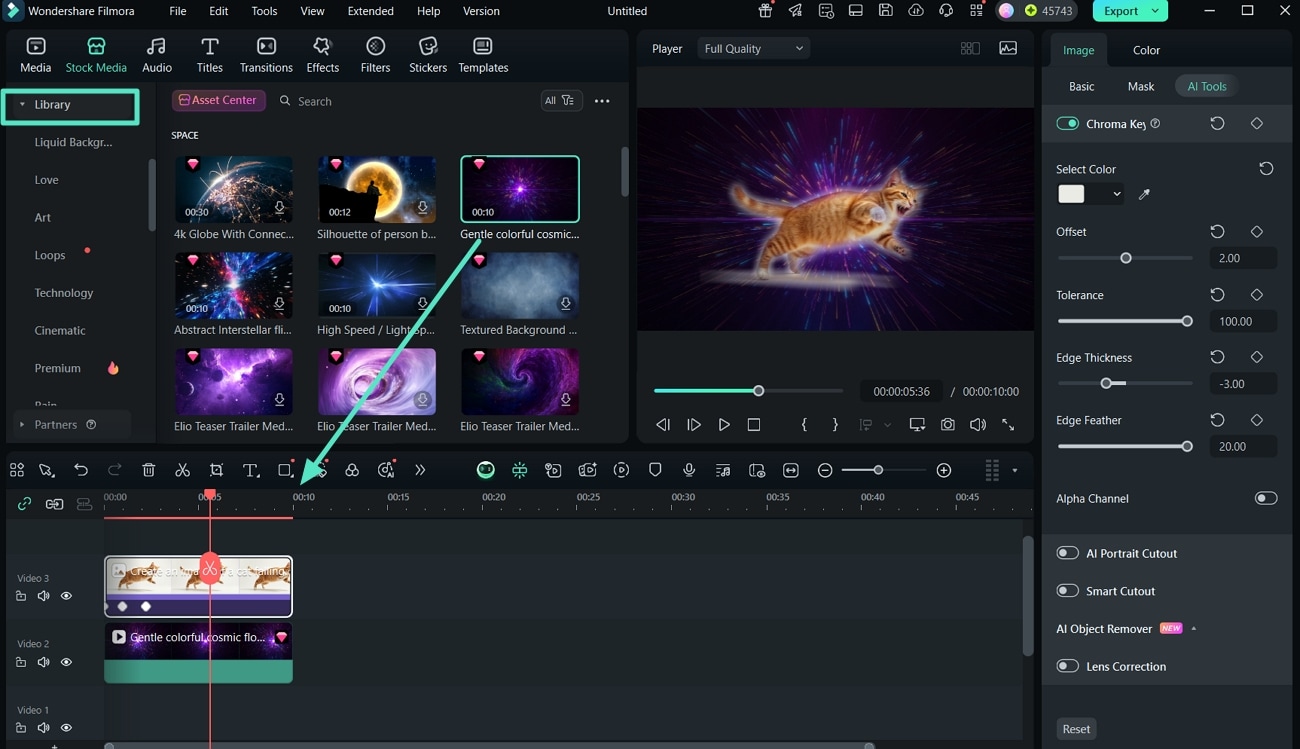Open the gift icon in title bar

tap(766, 11)
